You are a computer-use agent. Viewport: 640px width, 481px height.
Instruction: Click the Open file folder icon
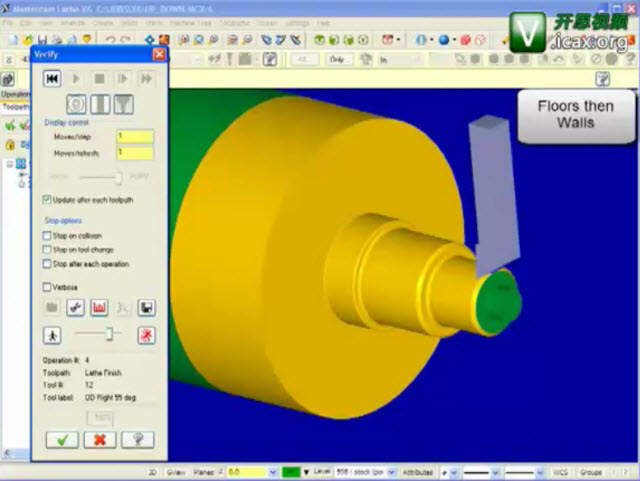[28, 40]
